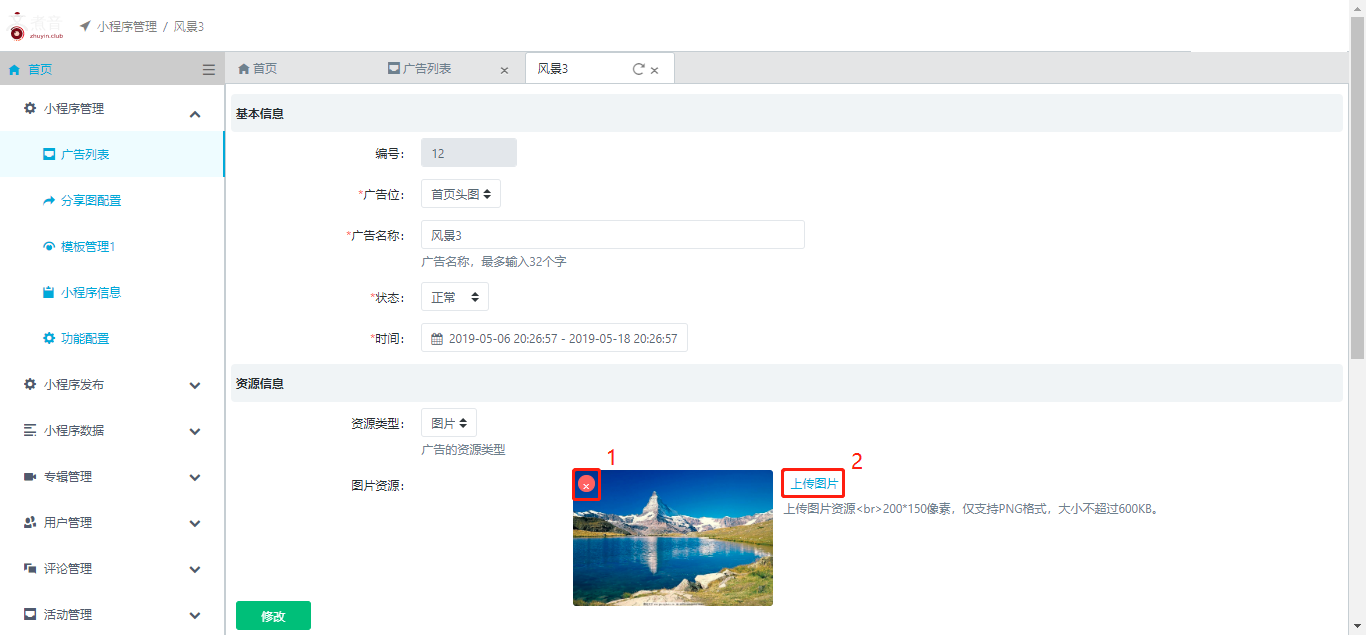Click the 上传图片 link

point(814,484)
